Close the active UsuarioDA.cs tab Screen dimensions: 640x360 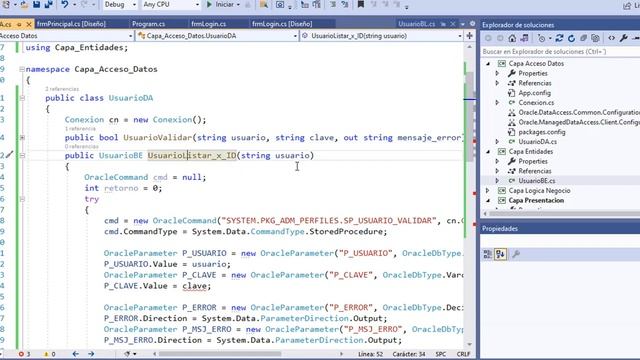pyautogui.click(x=29, y=24)
